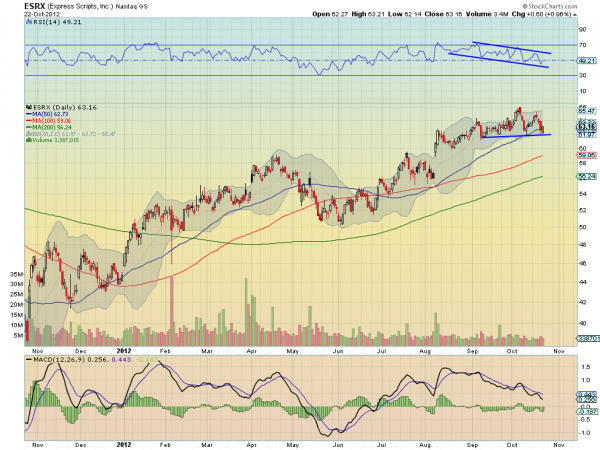Click the red 59.06 MA(100) price tag

pos(585,155)
